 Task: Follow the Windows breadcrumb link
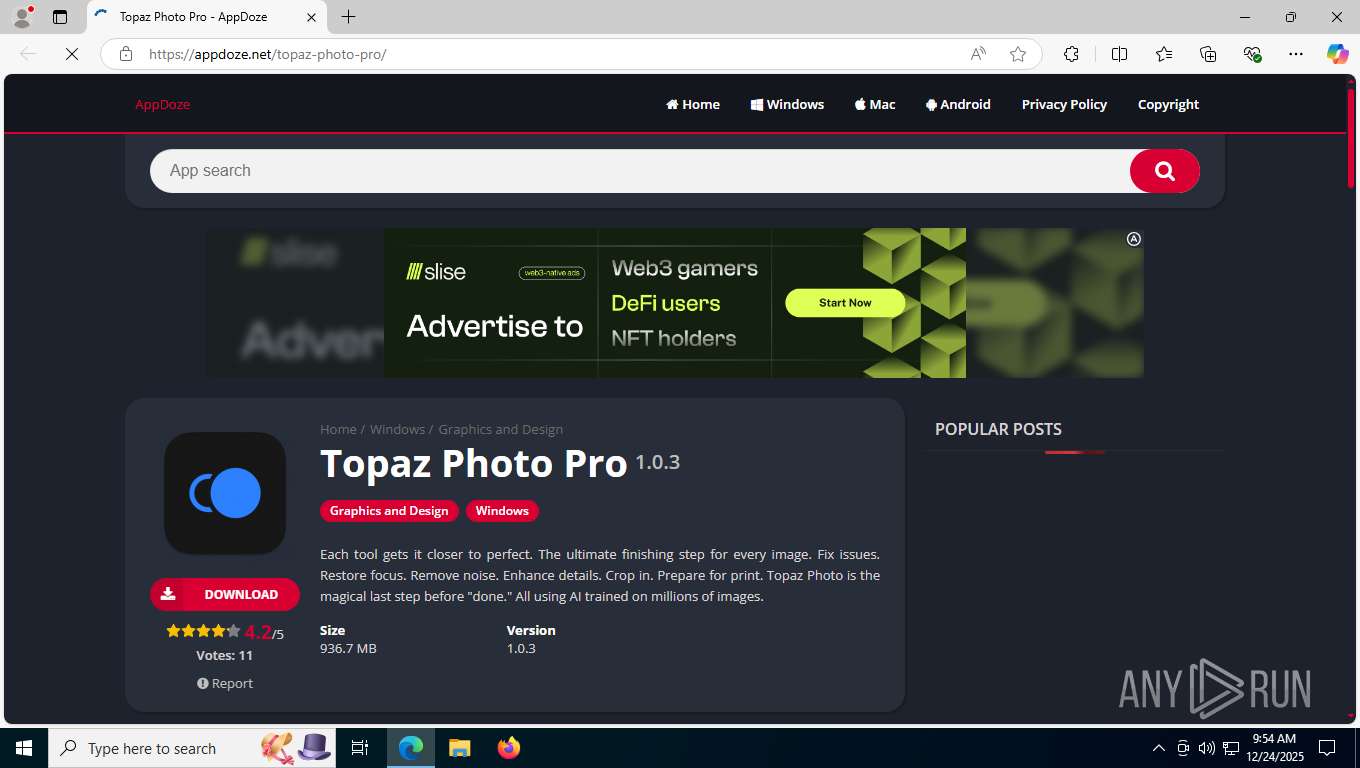click(397, 429)
